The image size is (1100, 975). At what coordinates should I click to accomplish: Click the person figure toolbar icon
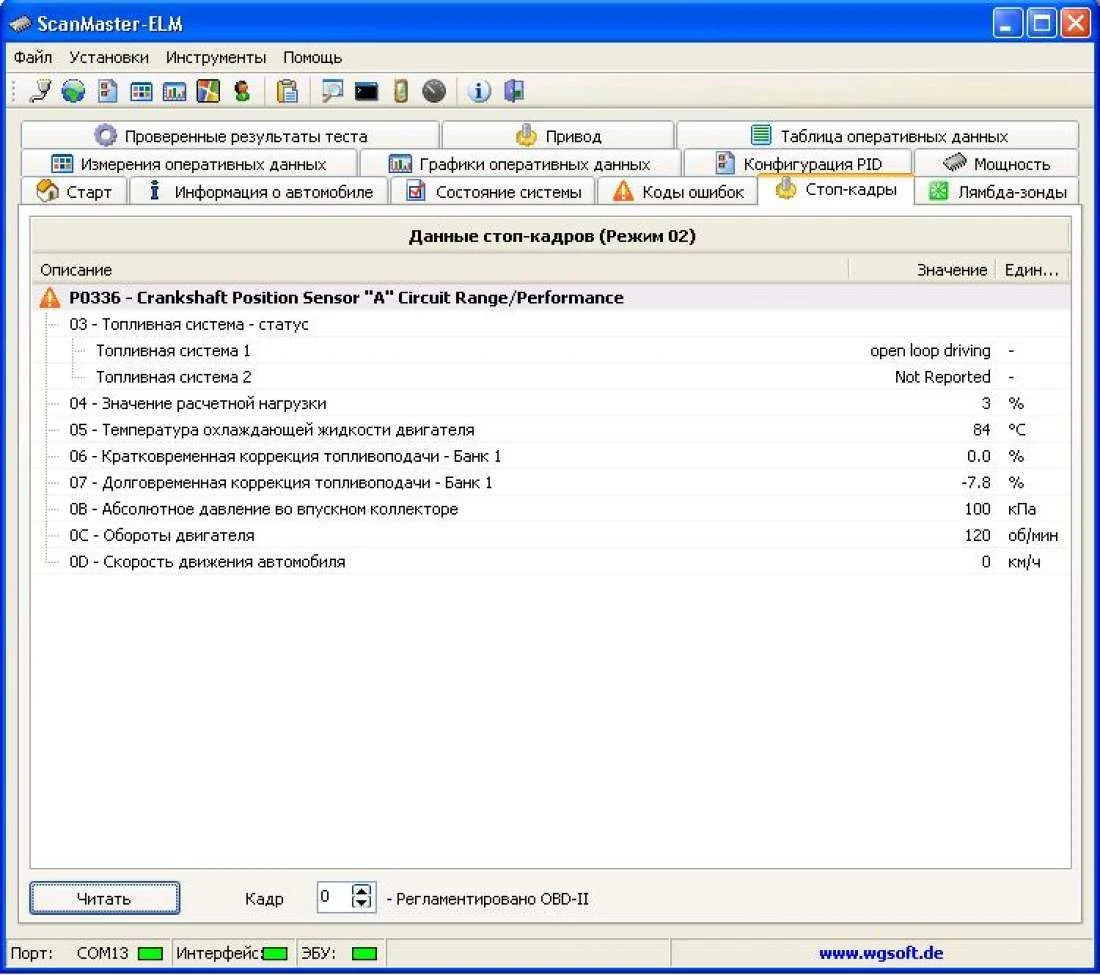pos(242,91)
